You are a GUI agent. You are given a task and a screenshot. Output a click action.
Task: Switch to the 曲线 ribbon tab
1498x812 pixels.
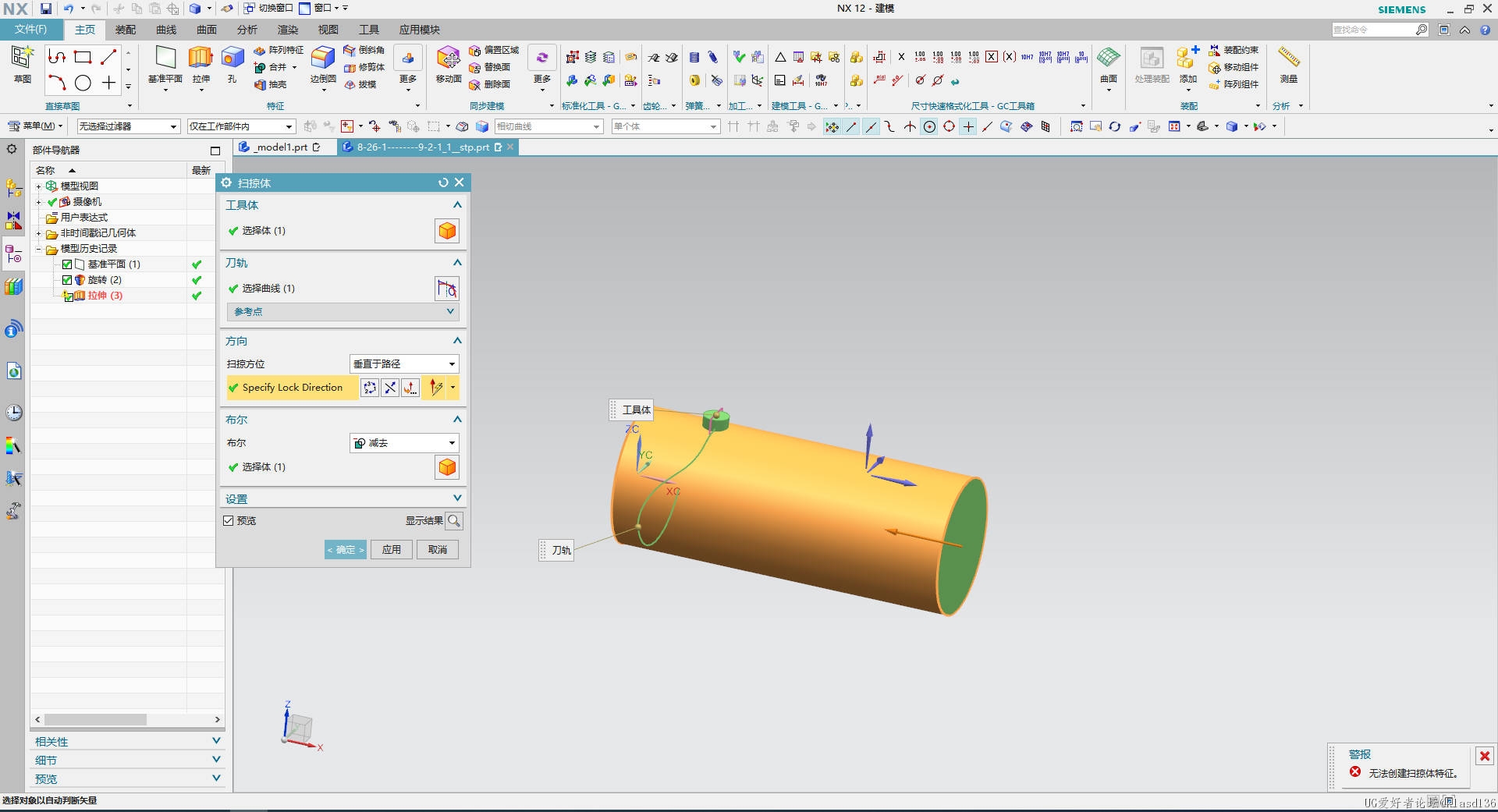[166, 30]
